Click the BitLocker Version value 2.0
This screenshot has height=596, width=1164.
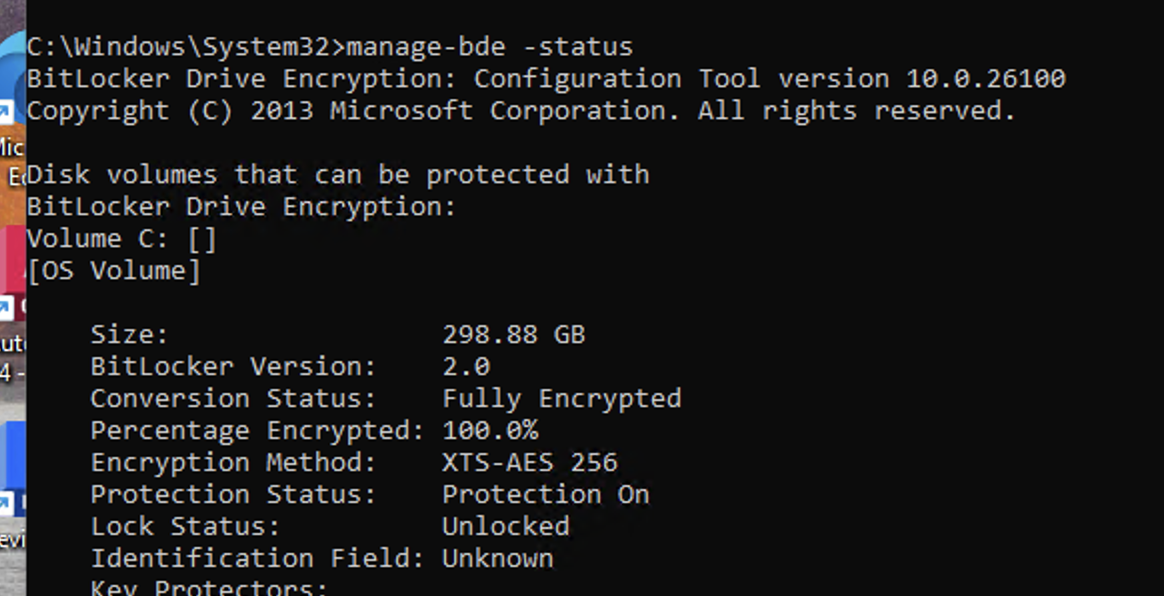[x=466, y=367]
